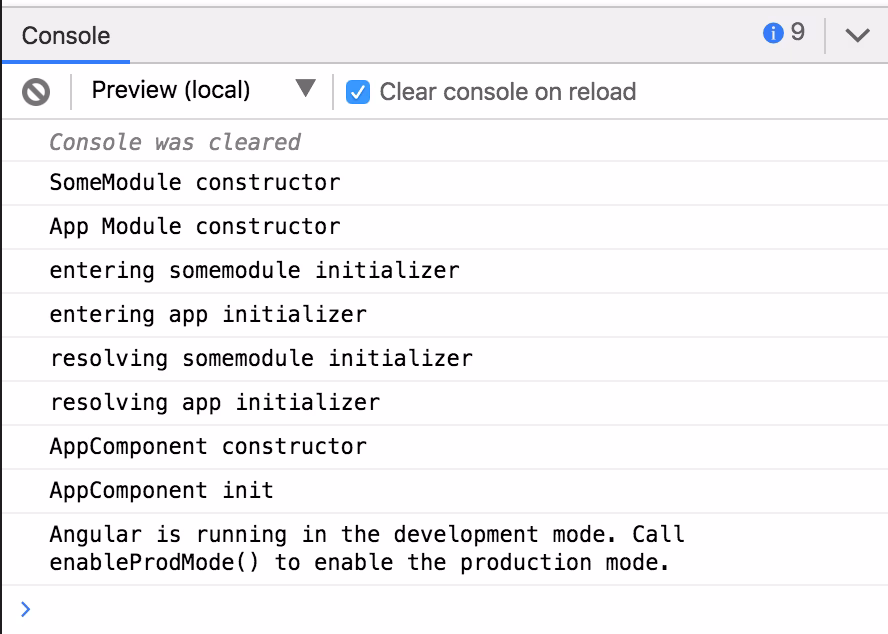Image resolution: width=888 pixels, height=634 pixels.
Task: Click the "entering somemodule initializer" log line
Action: pyautogui.click(x=254, y=271)
